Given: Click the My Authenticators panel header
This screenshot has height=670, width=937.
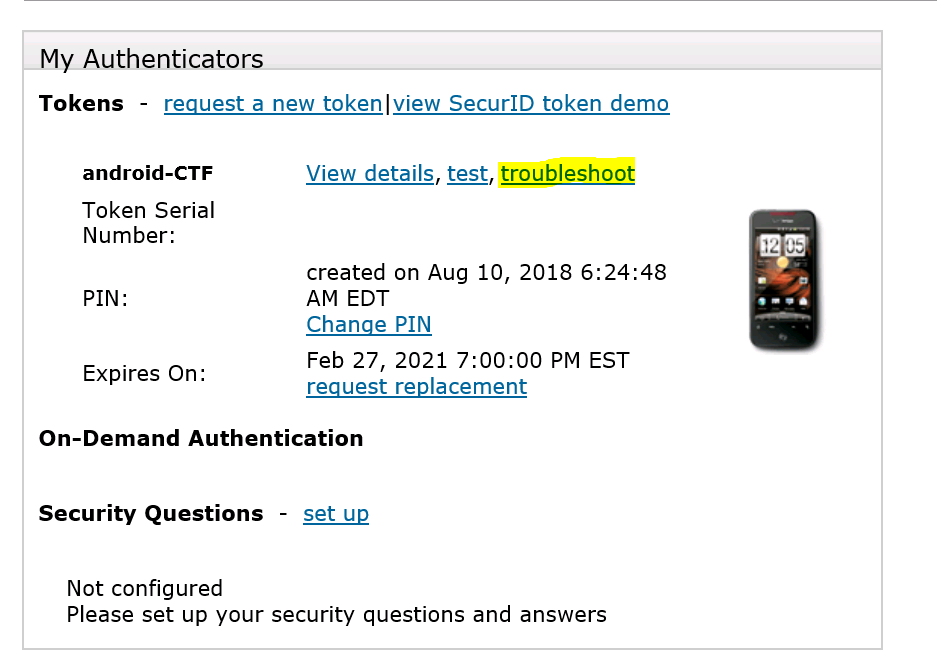Looking at the screenshot, I should (x=152, y=59).
